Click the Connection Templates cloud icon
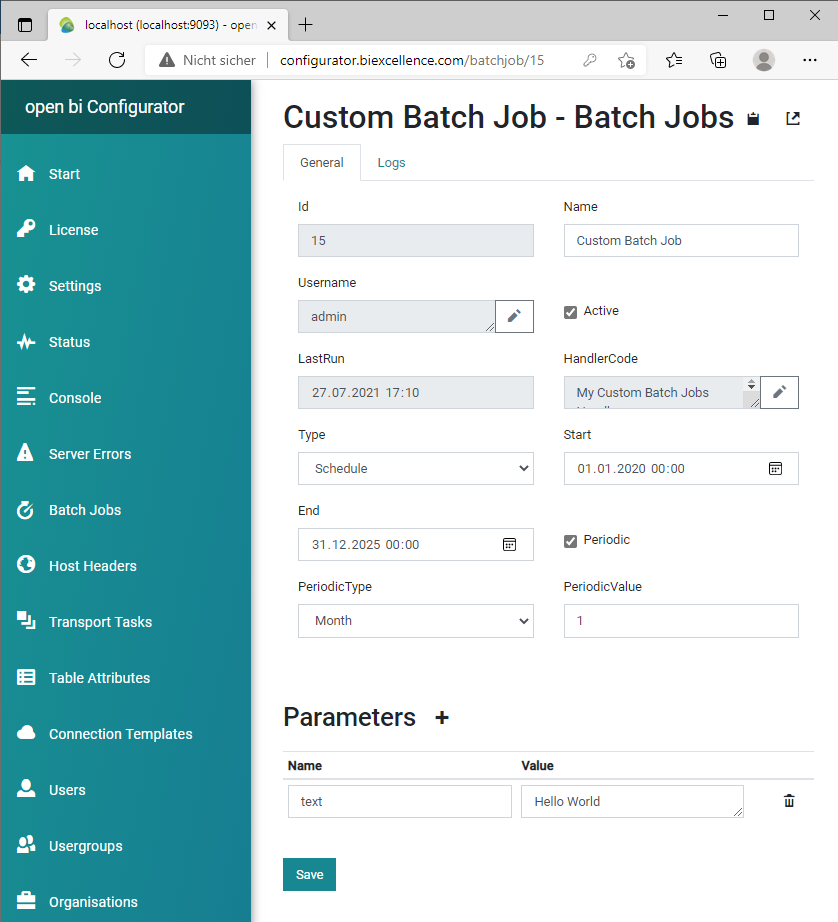Viewport: 838px width, 922px height. point(26,733)
